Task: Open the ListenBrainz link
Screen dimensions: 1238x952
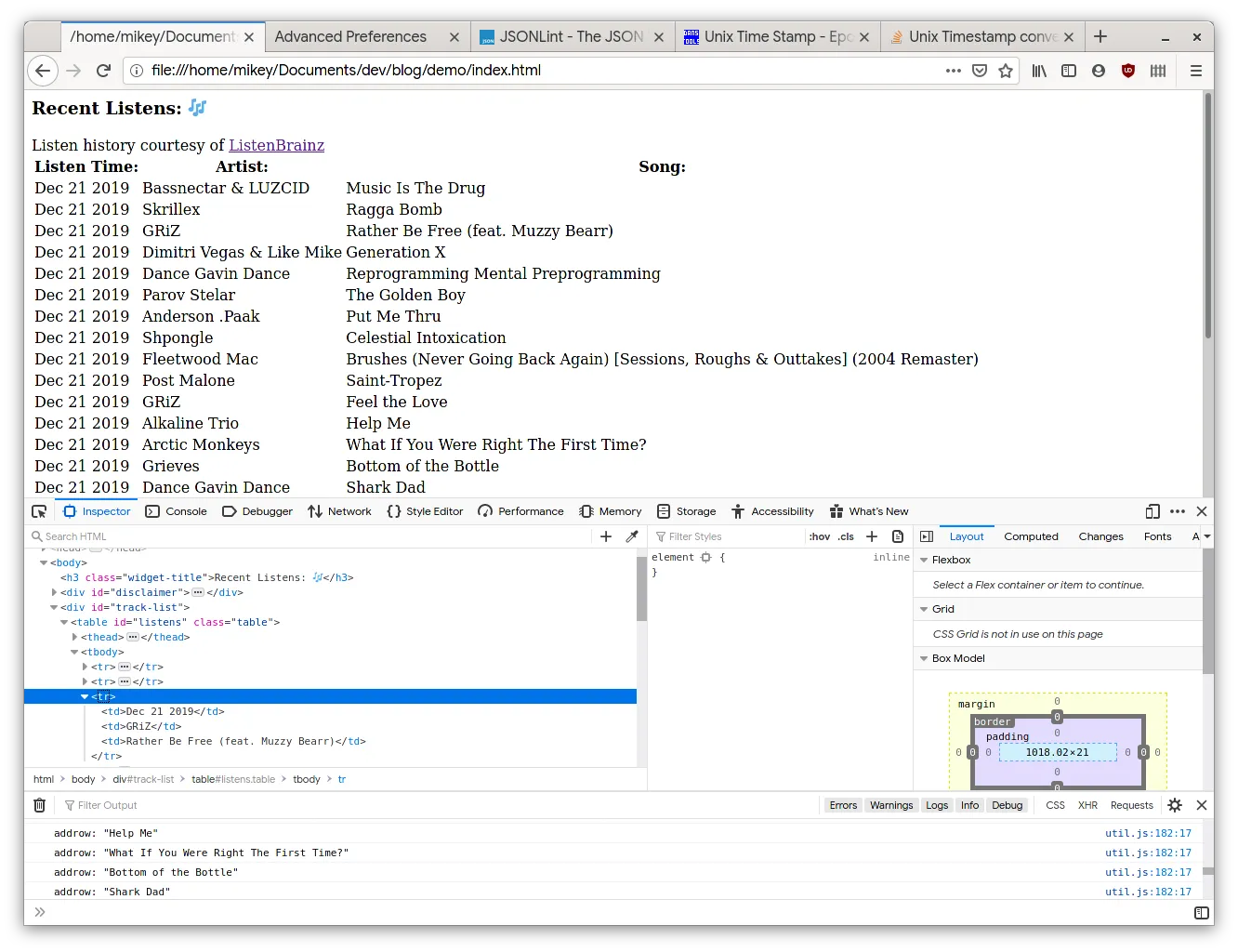Action: point(277,145)
